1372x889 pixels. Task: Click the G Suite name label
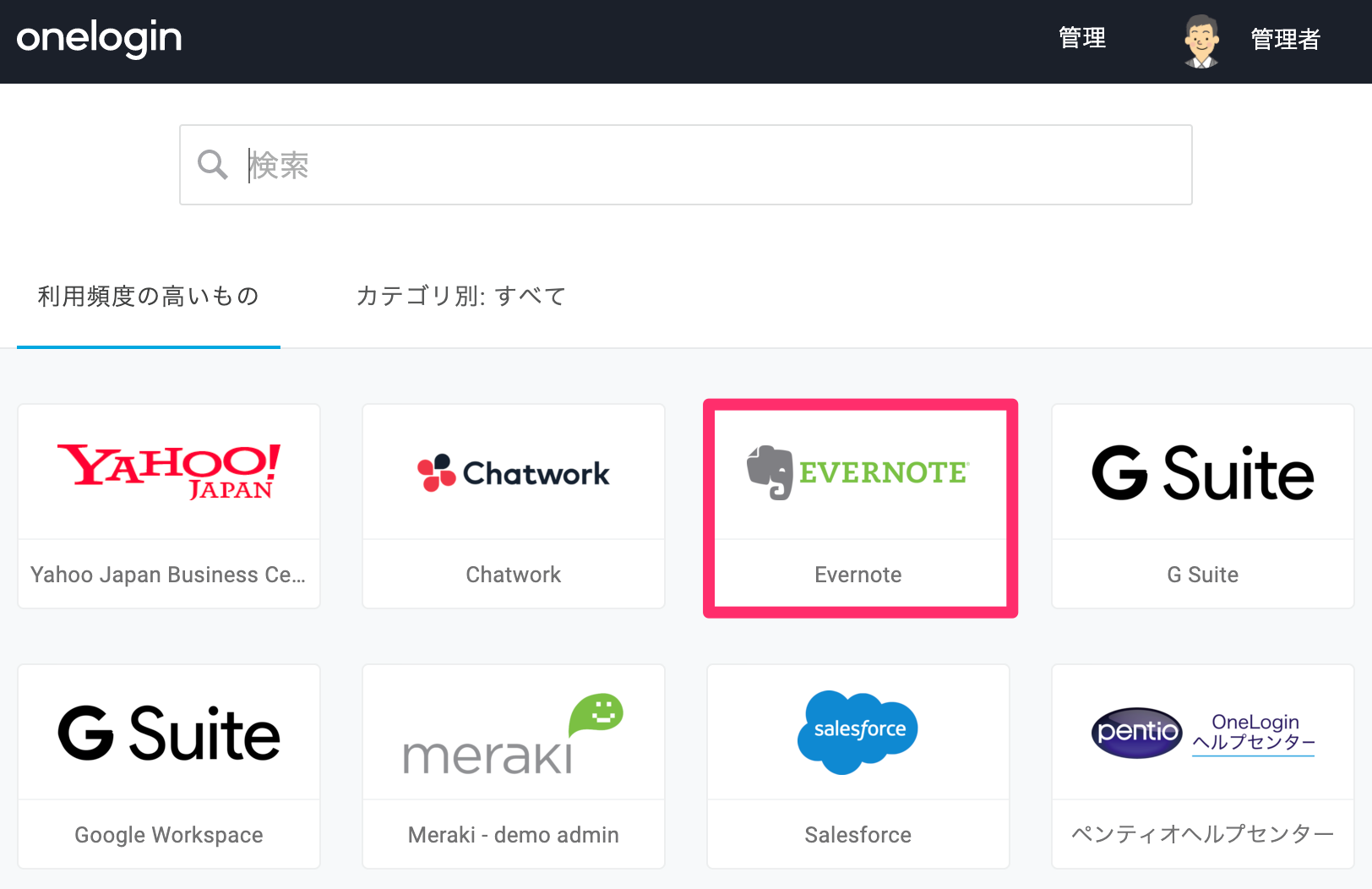(x=1203, y=575)
